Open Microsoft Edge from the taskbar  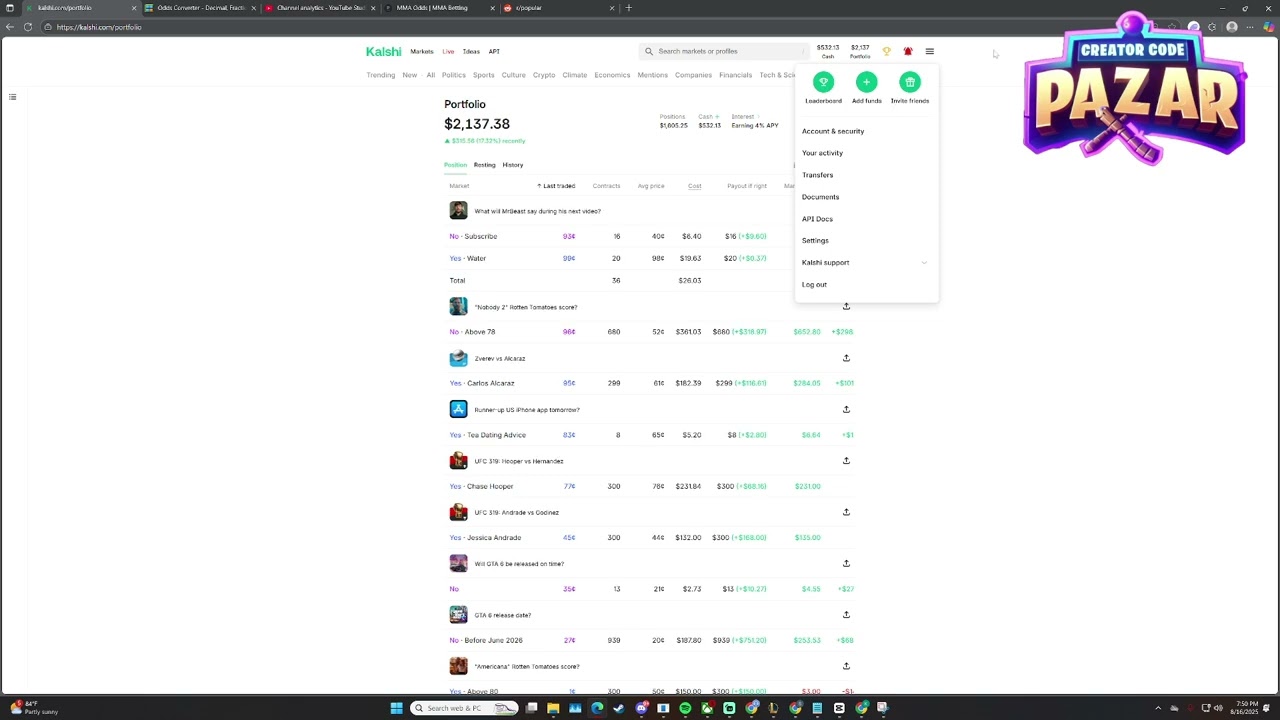tap(597, 708)
